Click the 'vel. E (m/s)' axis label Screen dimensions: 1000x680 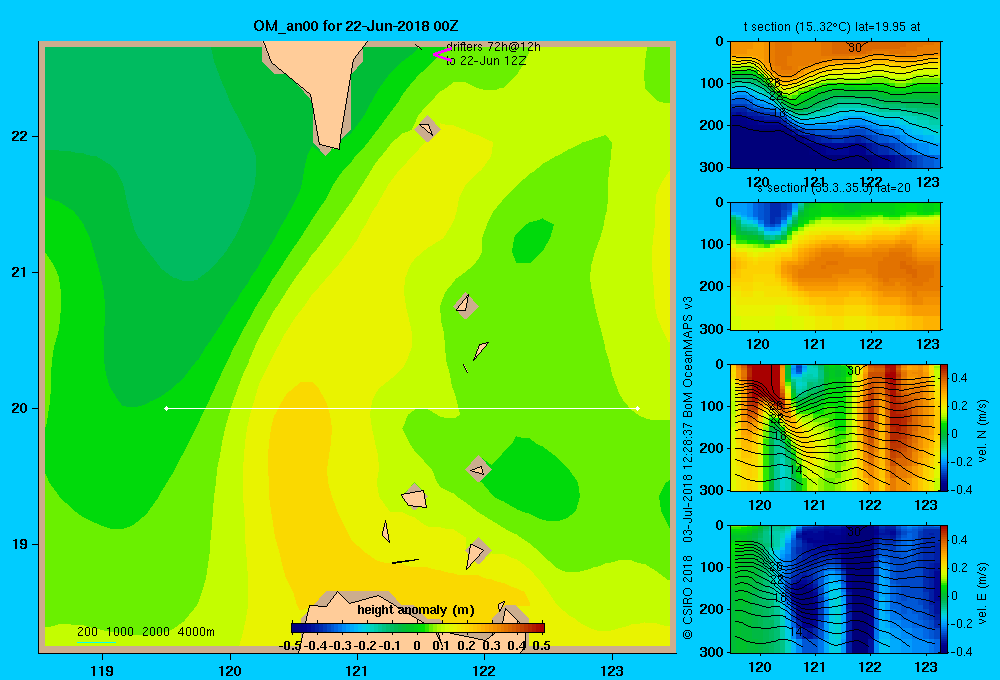coord(982,593)
